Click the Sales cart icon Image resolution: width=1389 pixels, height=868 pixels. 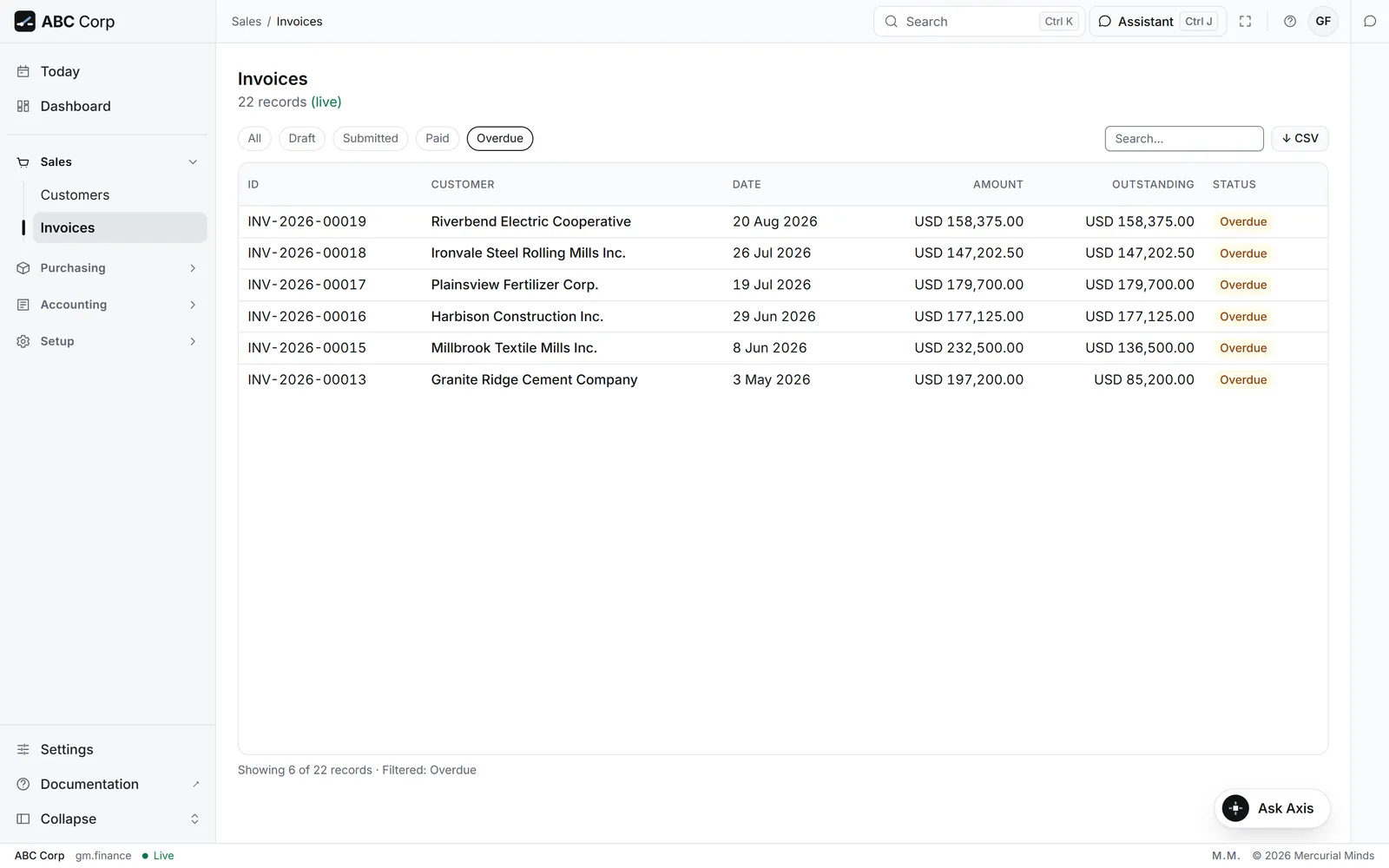click(x=23, y=162)
